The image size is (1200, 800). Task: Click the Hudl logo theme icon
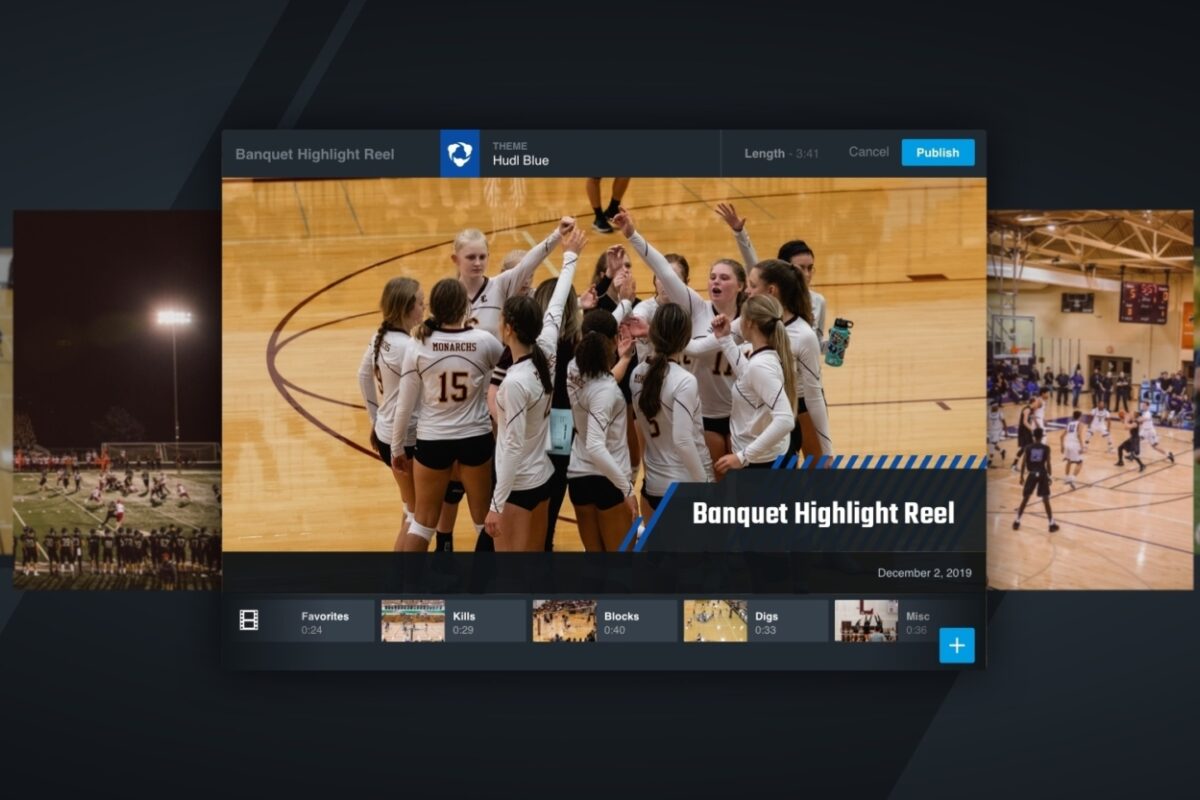[460, 153]
